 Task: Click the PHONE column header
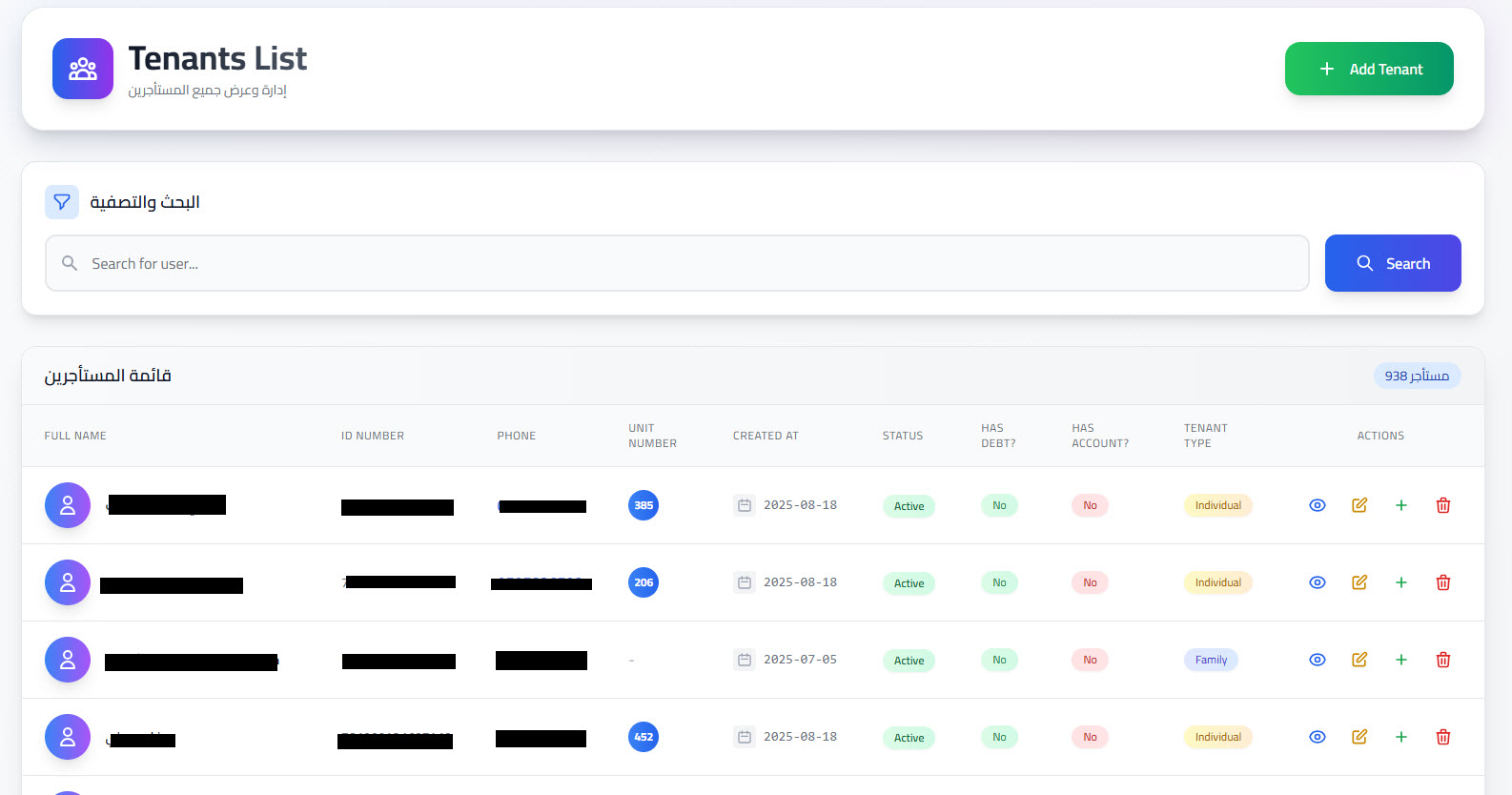(x=516, y=436)
